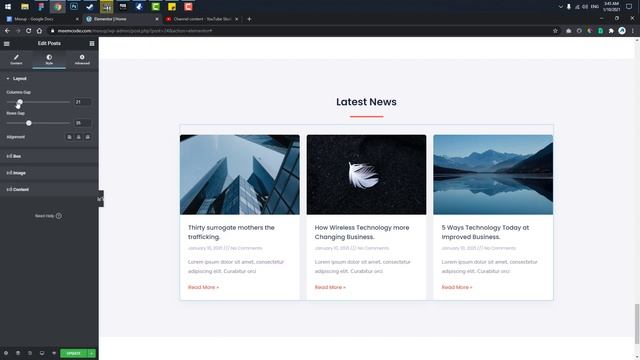Select the white feather post thumbnail

(x=366, y=175)
